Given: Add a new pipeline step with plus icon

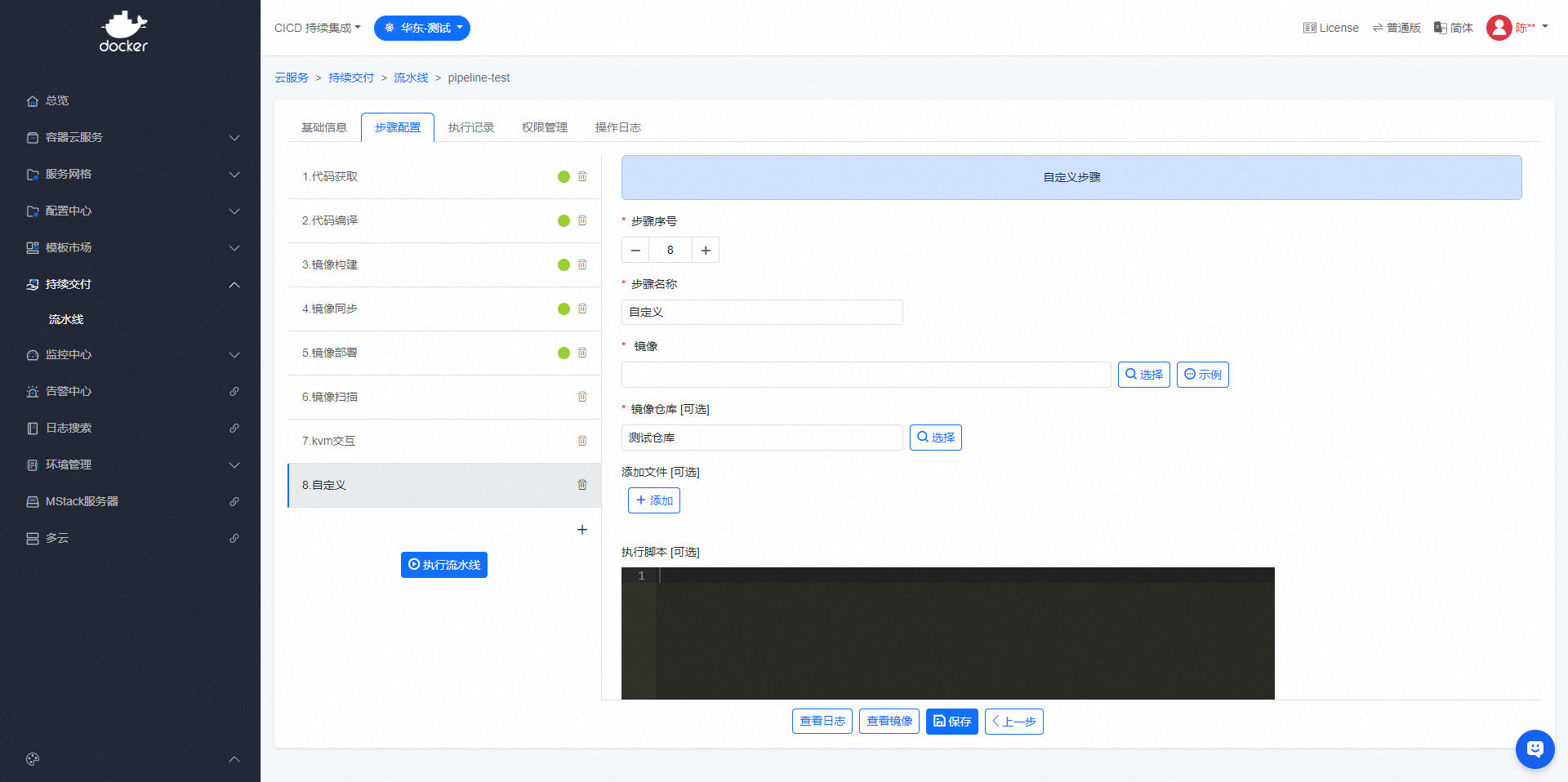Looking at the screenshot, I should 582,530.
